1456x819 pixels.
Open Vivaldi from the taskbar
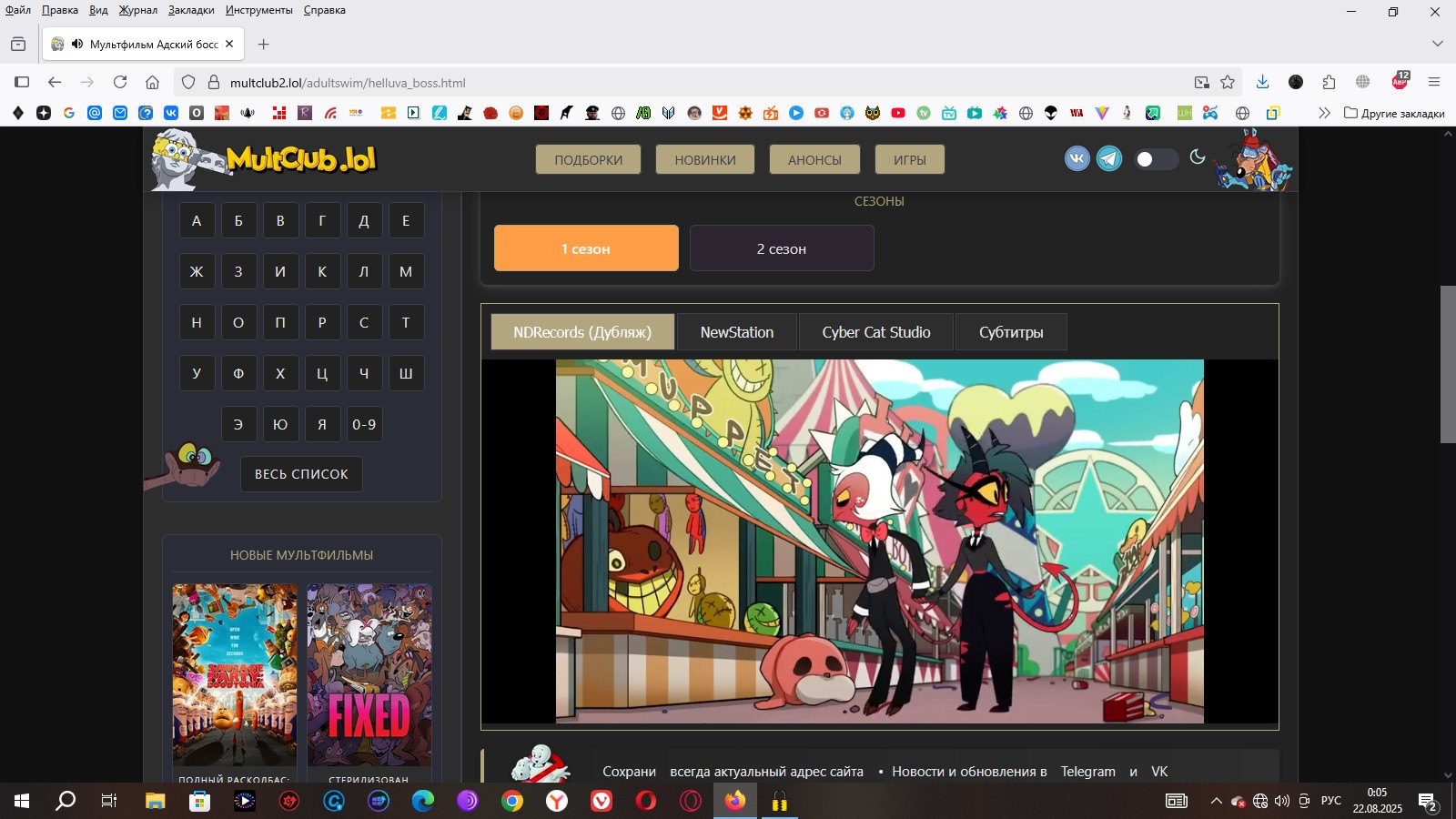click(x=602, y=801)
